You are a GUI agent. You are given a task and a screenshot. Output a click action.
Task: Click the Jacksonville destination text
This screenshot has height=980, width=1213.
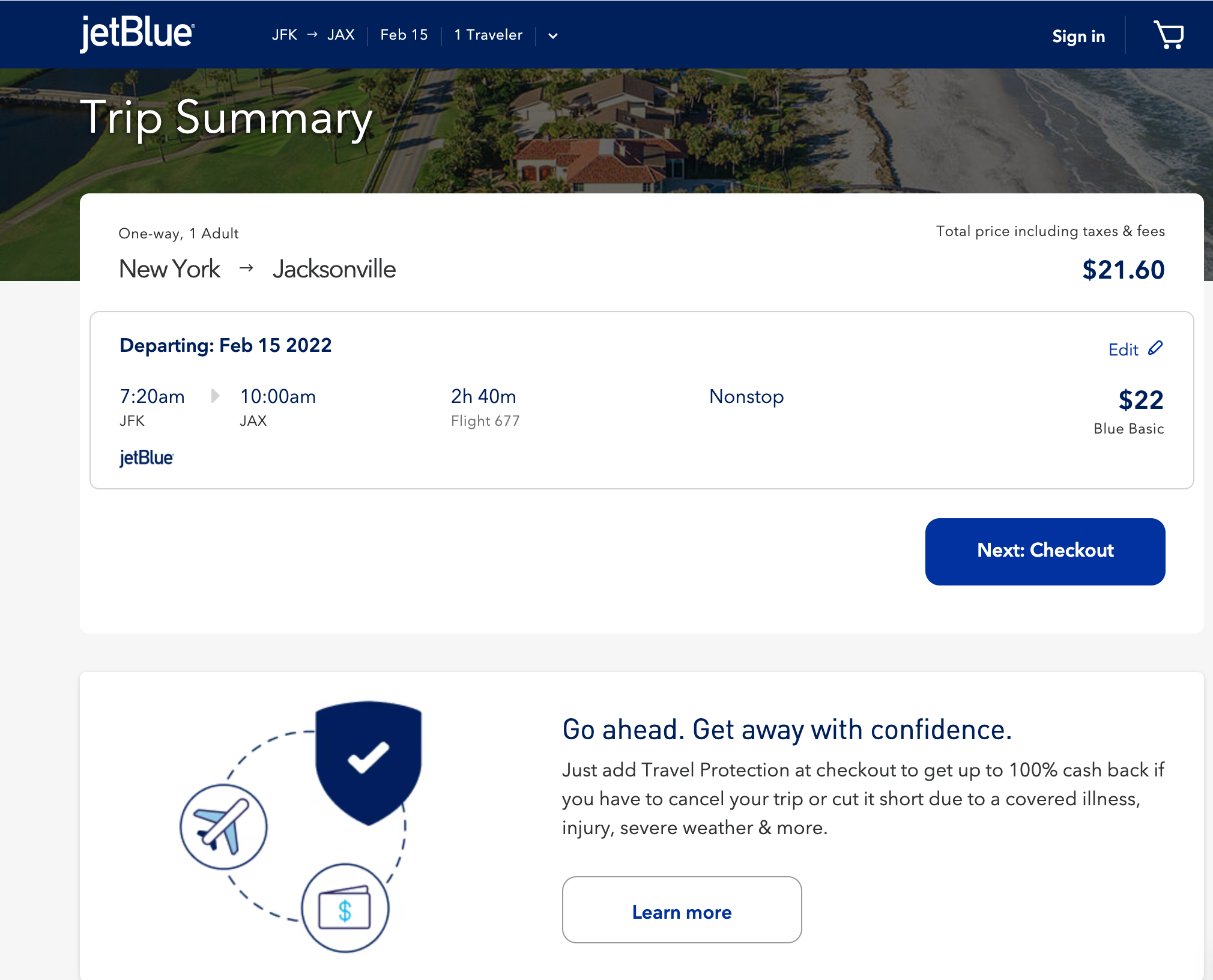tap(334, 269)
